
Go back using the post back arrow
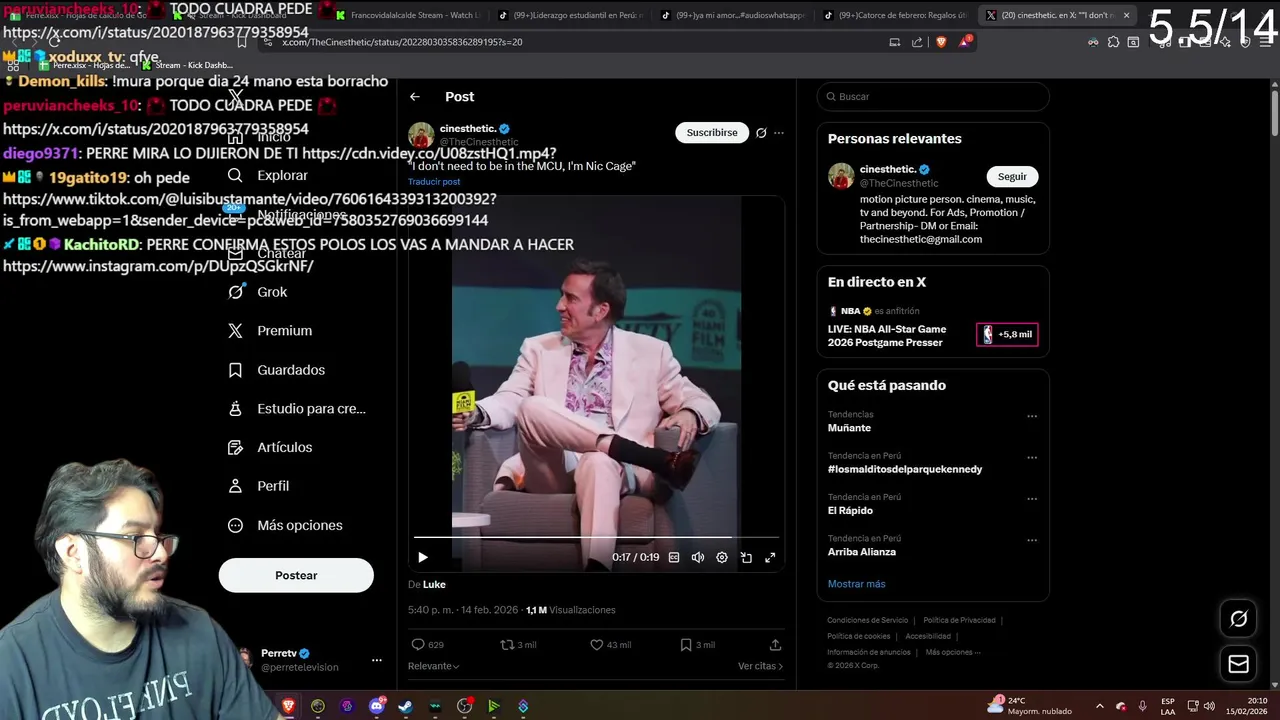click(415, 97)
